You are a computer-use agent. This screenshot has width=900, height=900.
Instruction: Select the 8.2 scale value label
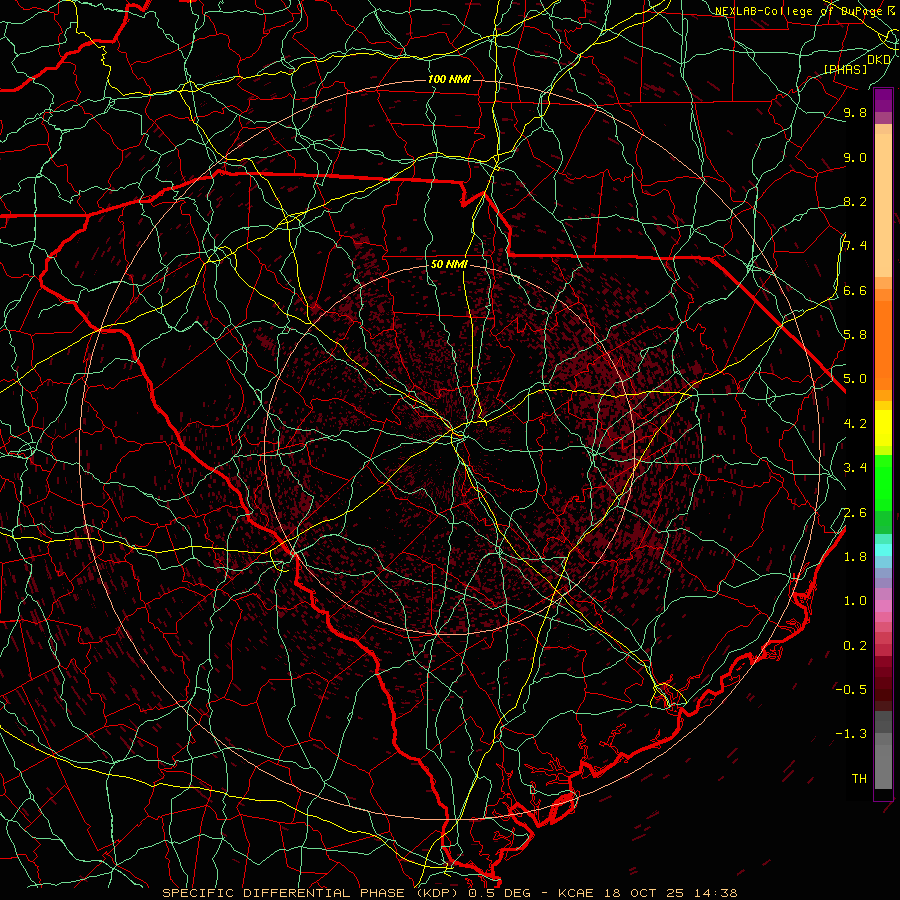855,201
